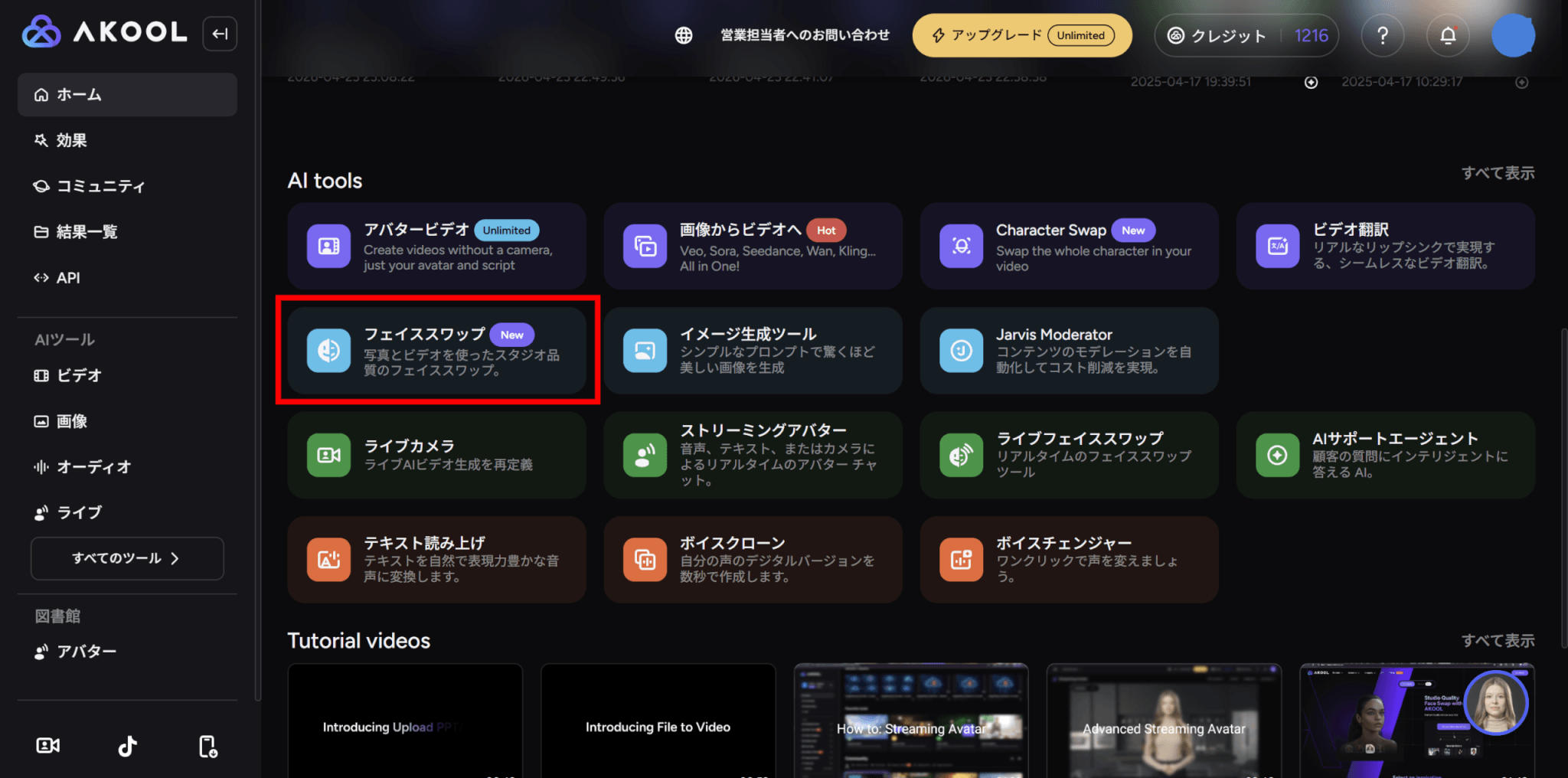The height and width of the screenshot is (778, 1568).
Task: Open the language globe icon
Action: click(684, 35)
